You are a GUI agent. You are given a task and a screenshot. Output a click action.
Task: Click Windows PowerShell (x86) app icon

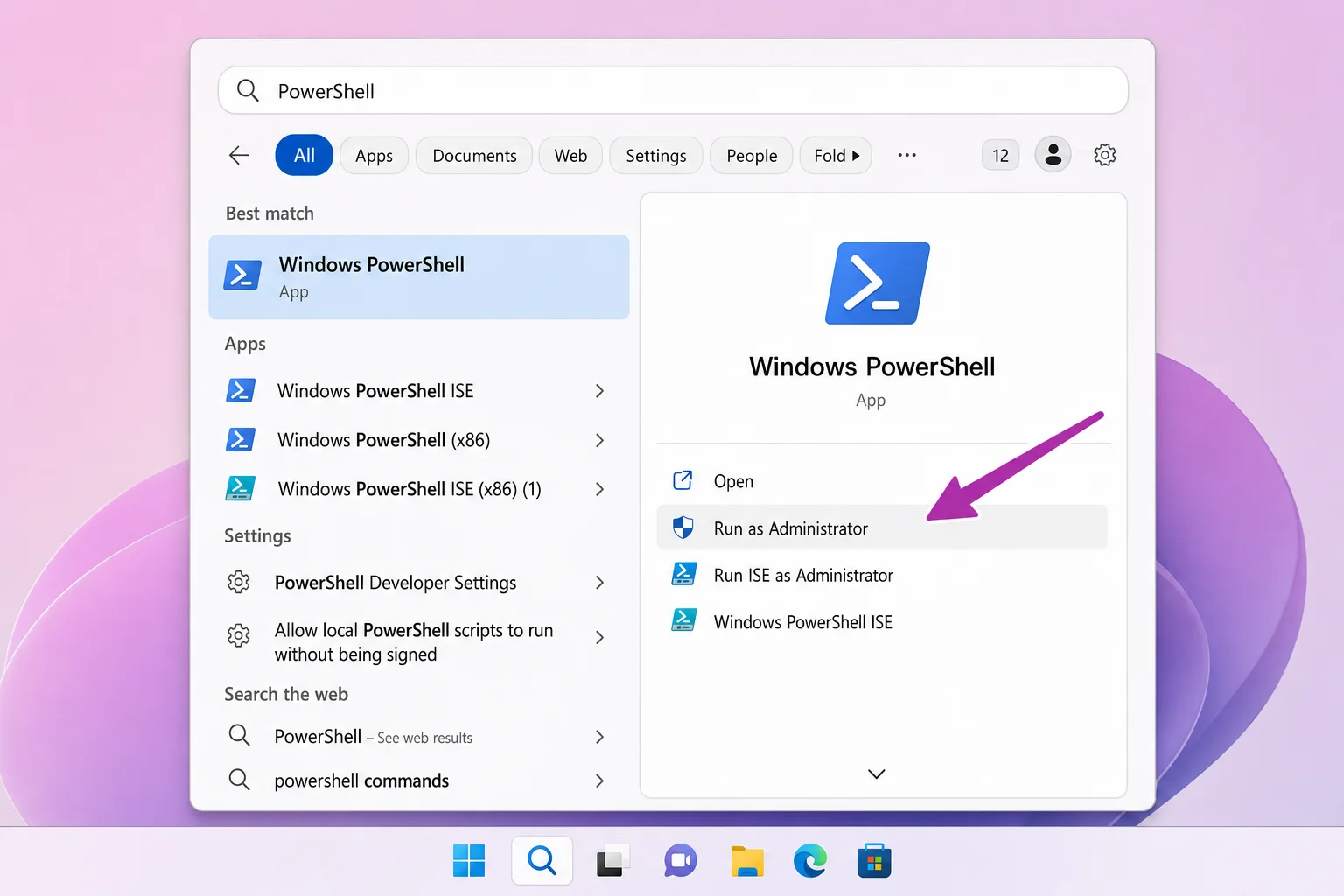[x=241, y=439]
